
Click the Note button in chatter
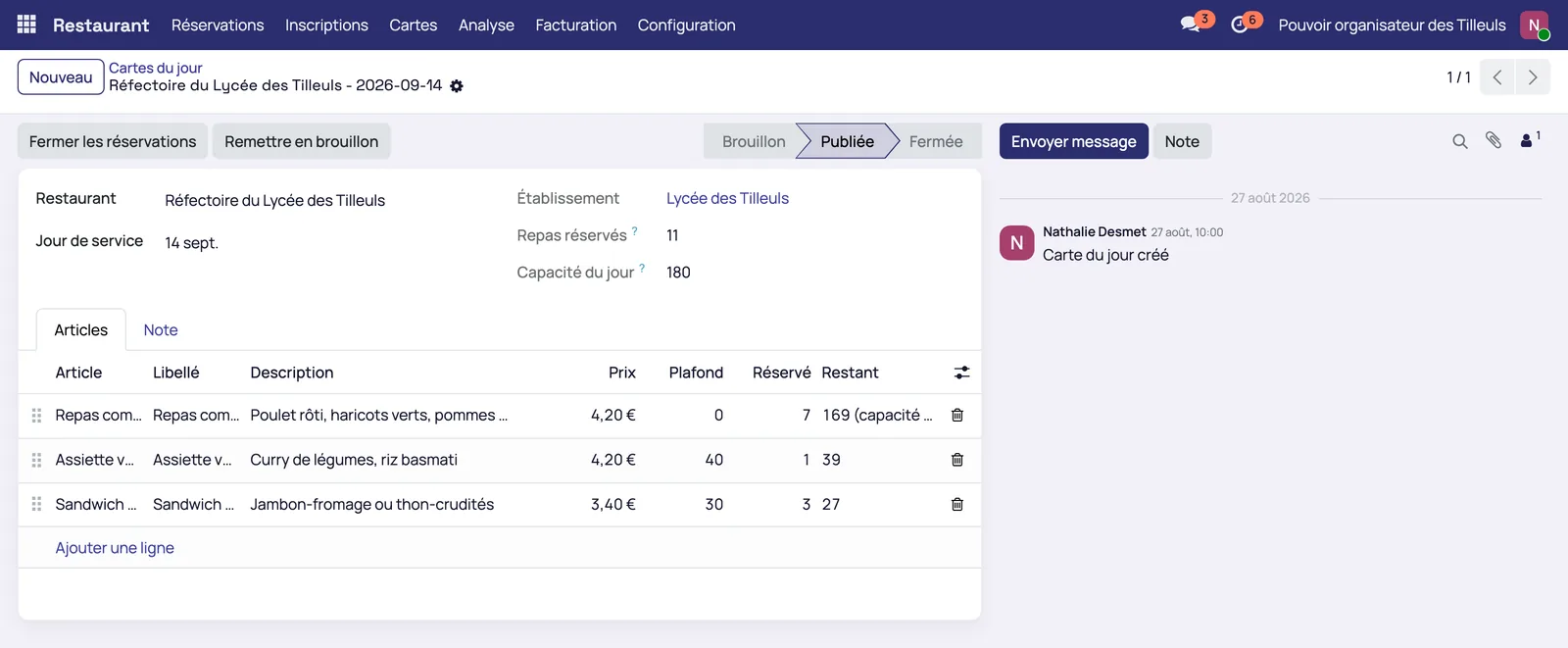tap(1182, 141)
